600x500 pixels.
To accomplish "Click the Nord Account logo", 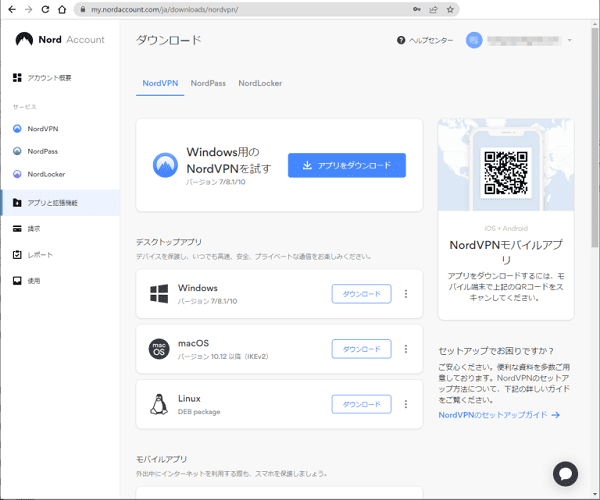I will [60, 39].
